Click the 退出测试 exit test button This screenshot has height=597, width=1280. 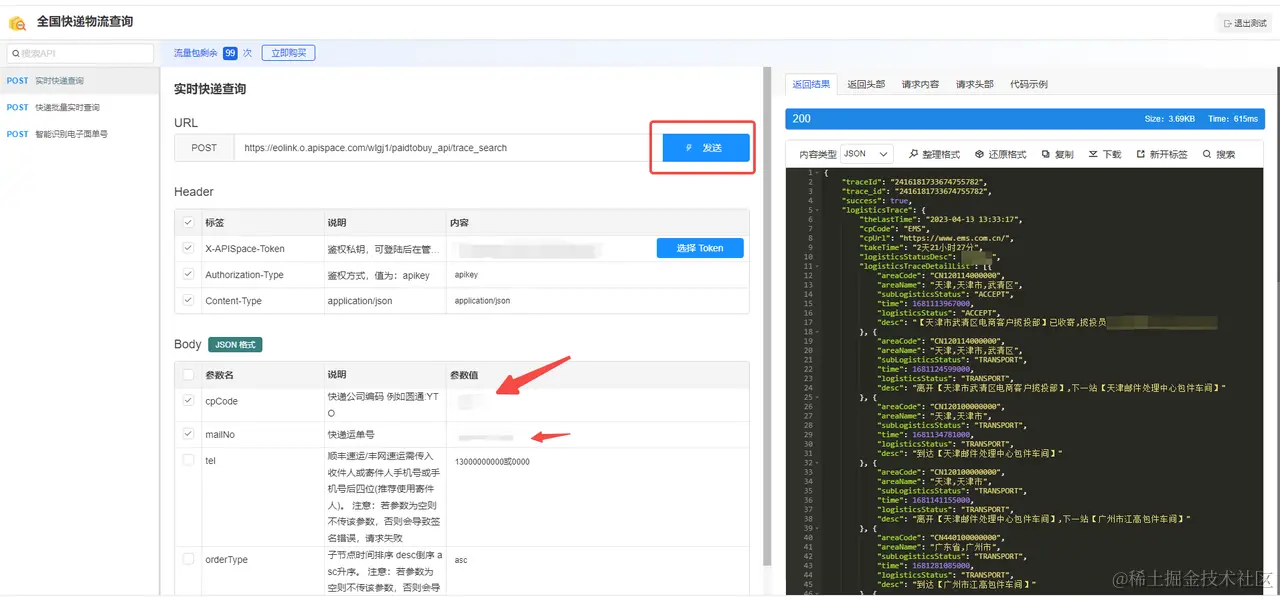(x=1244, y=23)
